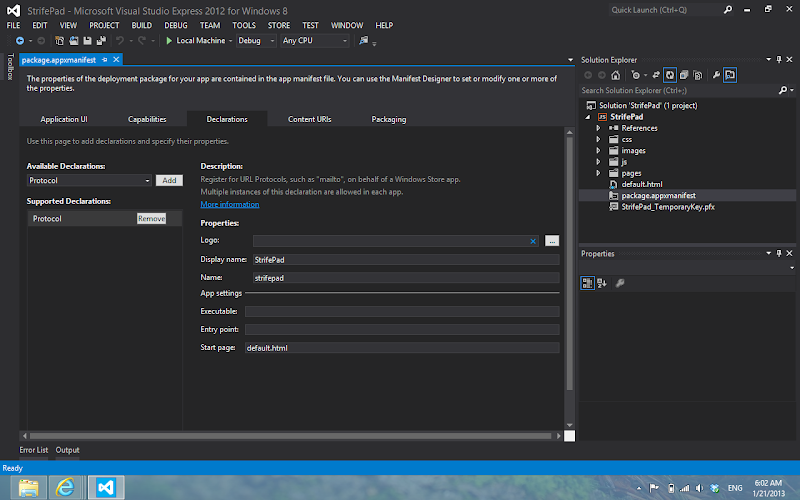
Task: Click the New Project toolbar icon
Action: 60,41
